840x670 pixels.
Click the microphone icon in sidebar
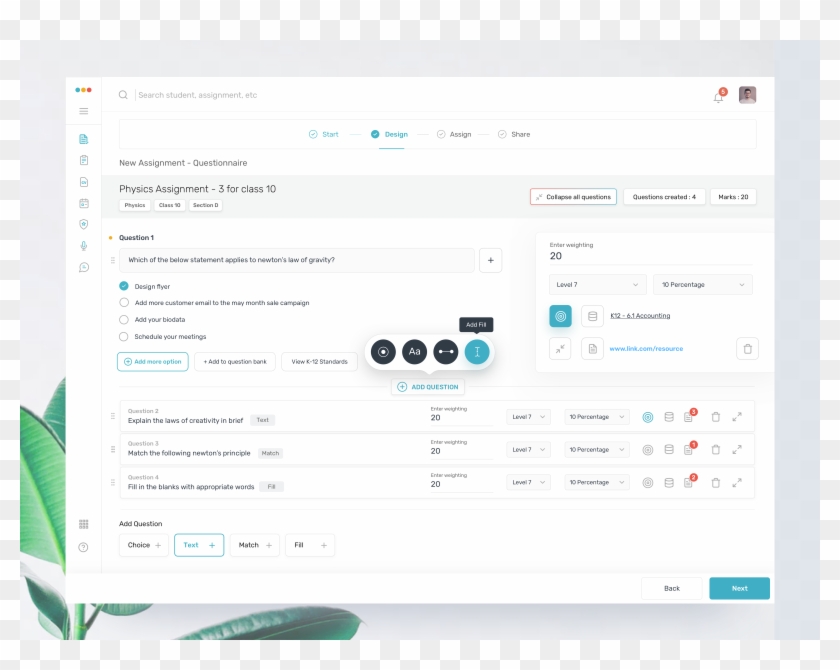[84, 246]
